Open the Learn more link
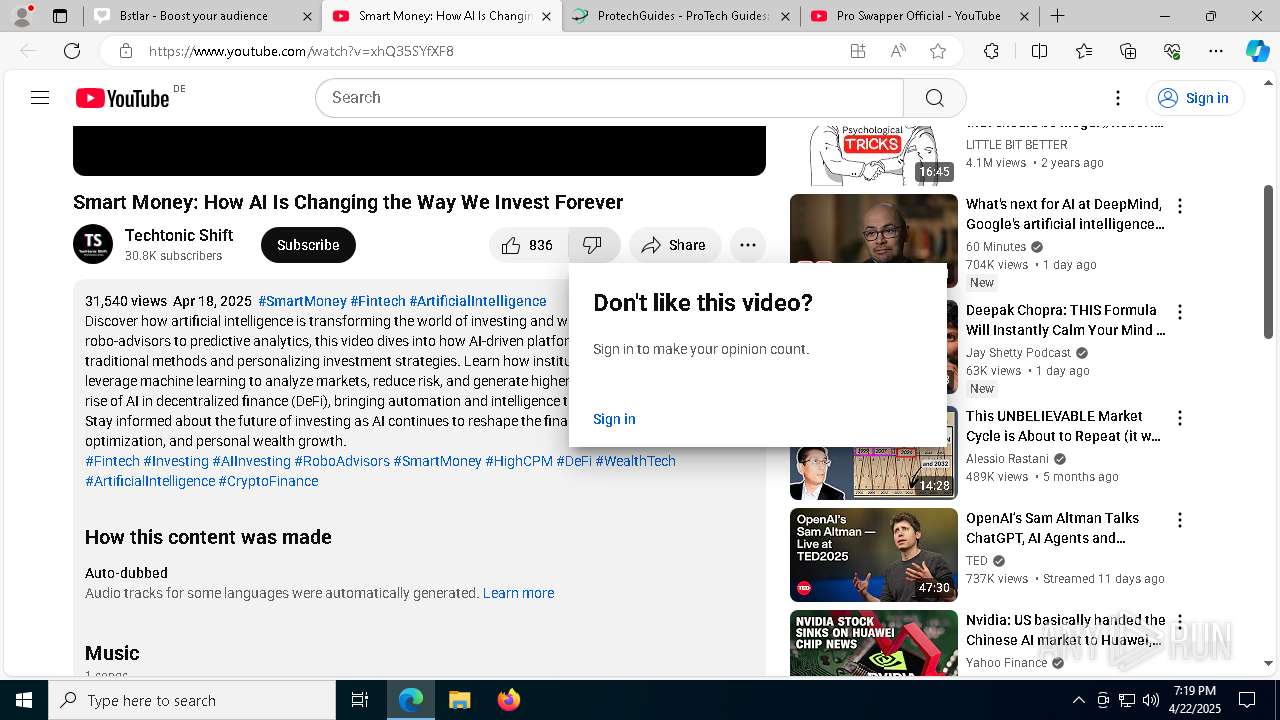The image size is (1280, 720). coord(518,593)
